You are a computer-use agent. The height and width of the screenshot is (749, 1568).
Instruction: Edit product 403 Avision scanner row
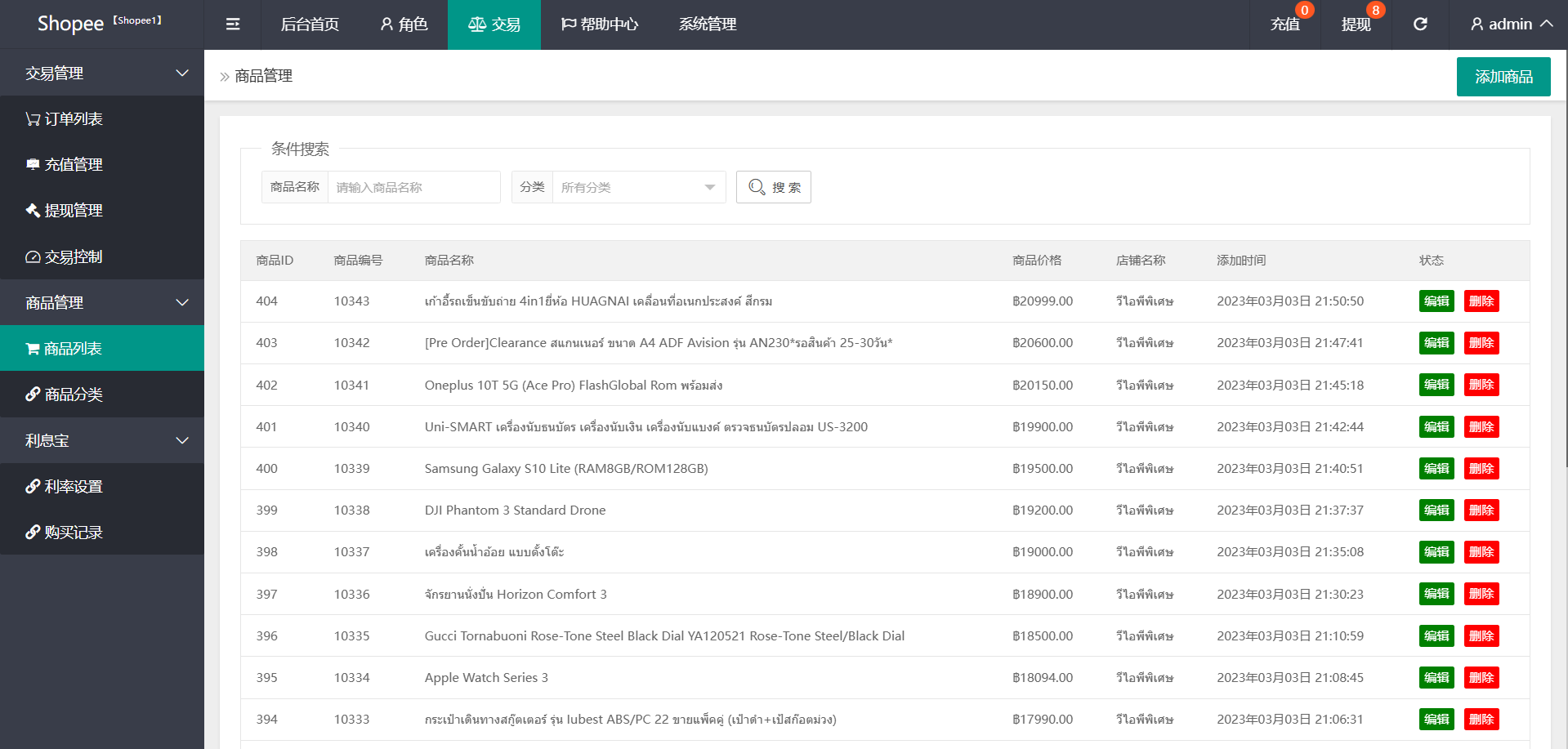click(x=1436, y=343)
